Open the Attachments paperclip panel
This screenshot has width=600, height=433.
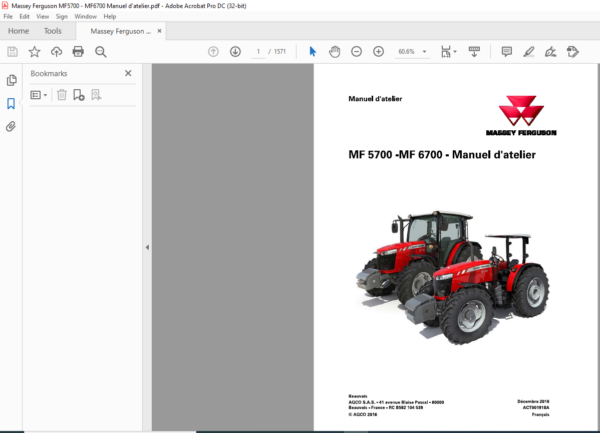pyautogui.click(x=11, y=127)
